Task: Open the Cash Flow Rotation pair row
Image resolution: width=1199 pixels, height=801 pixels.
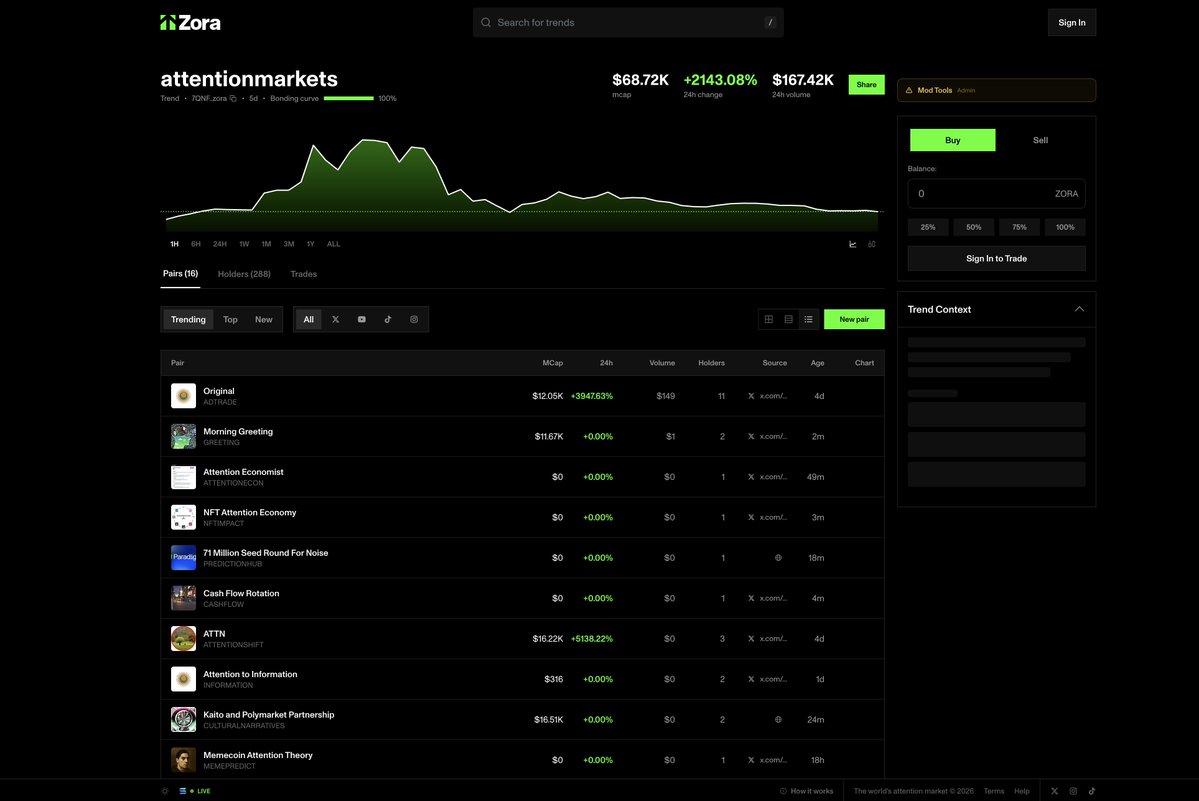Action: pos(522,598)
